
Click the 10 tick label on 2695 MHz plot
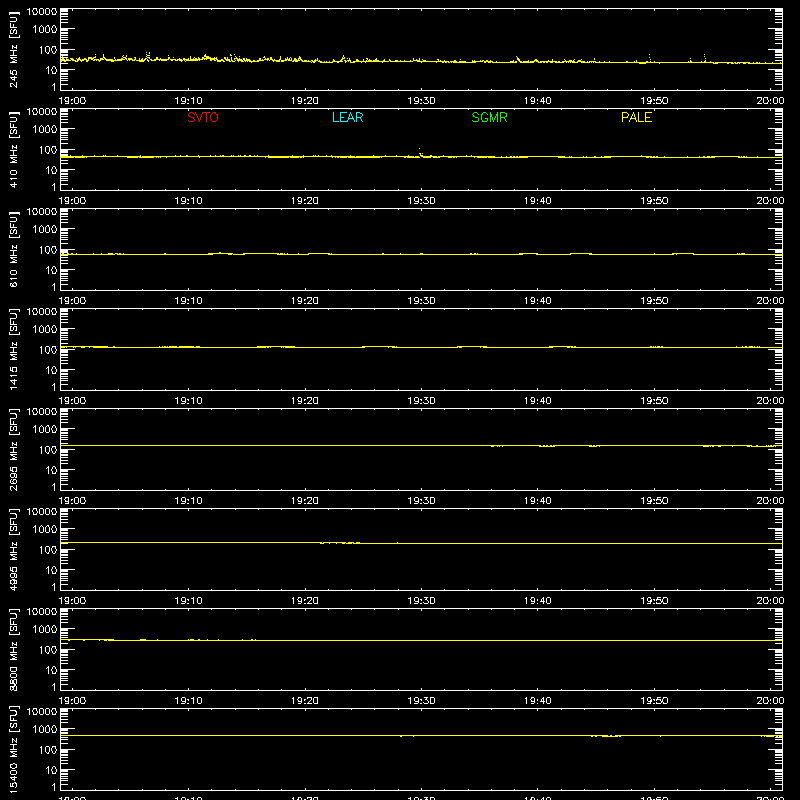click(x=51, y=470)
